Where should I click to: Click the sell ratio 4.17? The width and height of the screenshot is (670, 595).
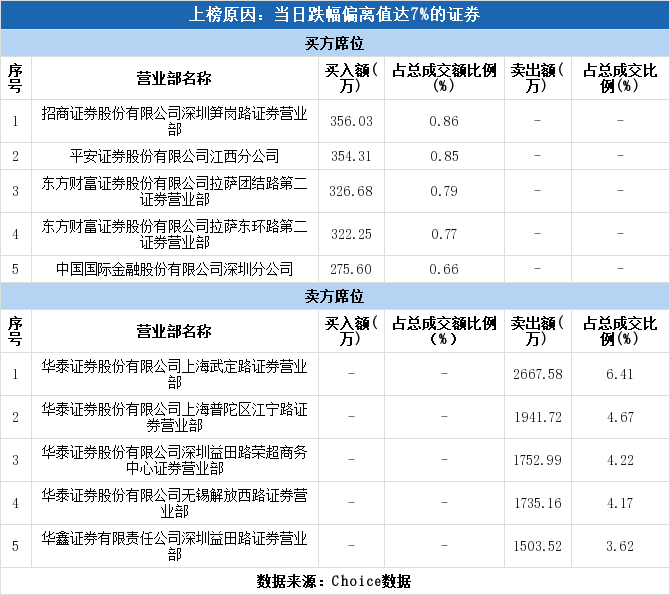coord(620,504)
